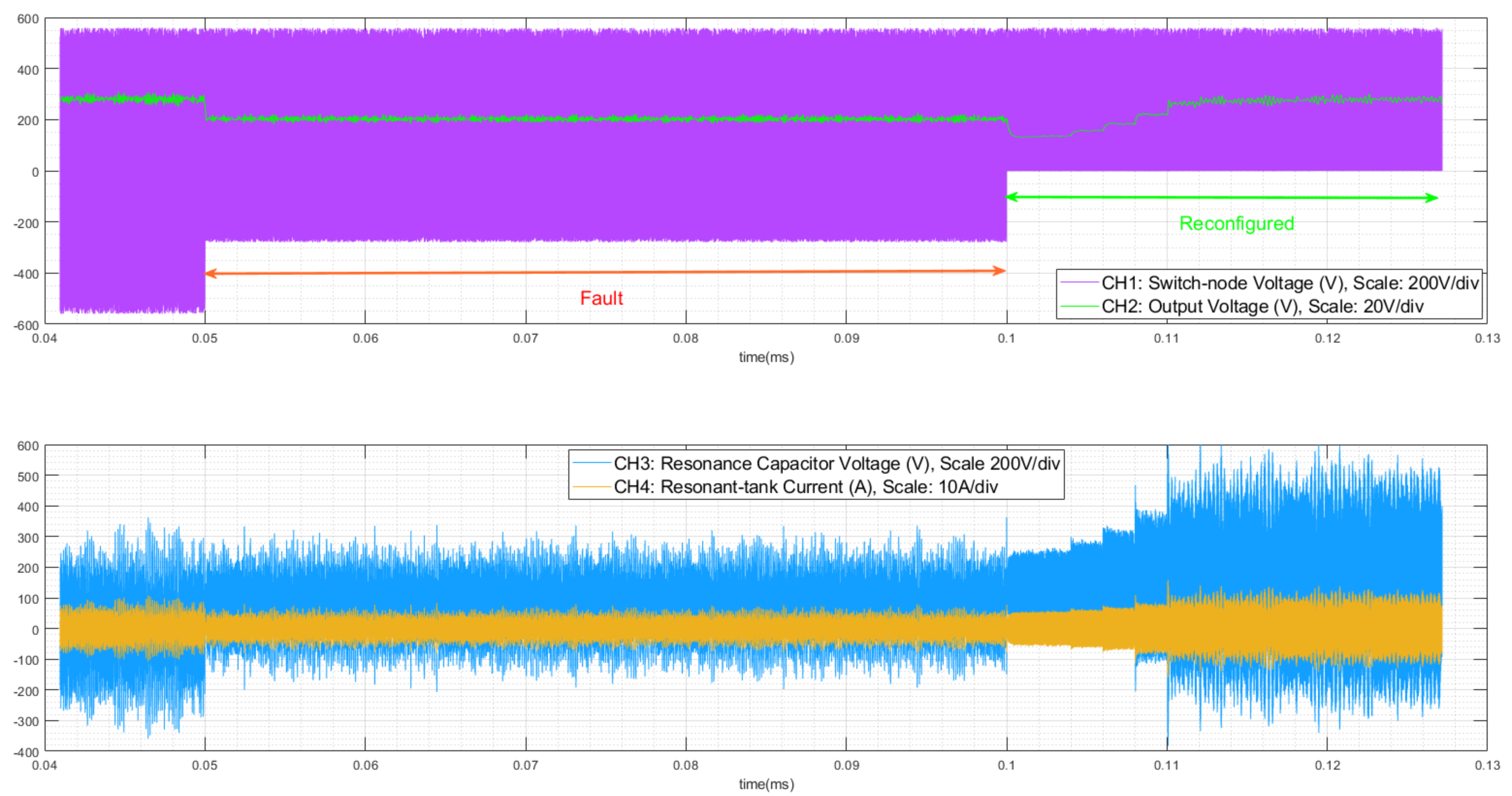Click the 0.11 tick on top x-axis
1512x796 pixels.
click(x=1166, y=338)
